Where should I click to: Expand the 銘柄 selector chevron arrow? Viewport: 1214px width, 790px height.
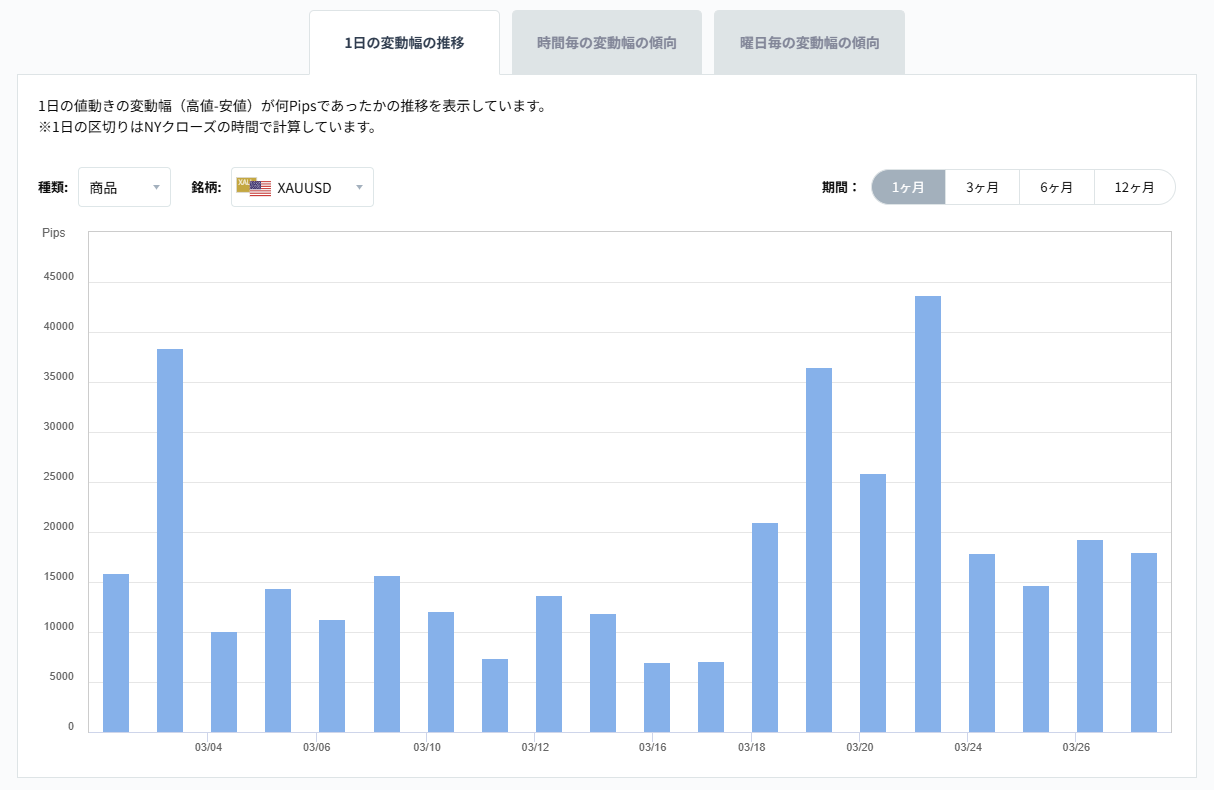tap(360, 187)
